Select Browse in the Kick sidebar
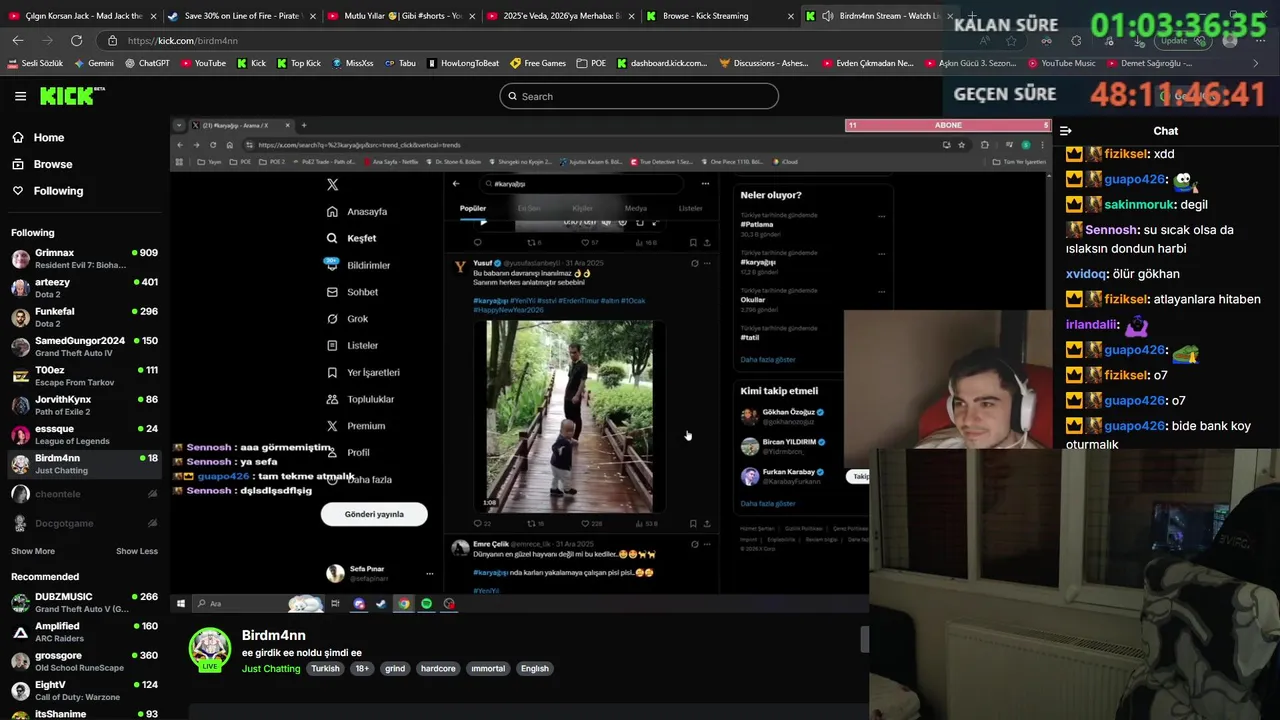 pos(42,164)
